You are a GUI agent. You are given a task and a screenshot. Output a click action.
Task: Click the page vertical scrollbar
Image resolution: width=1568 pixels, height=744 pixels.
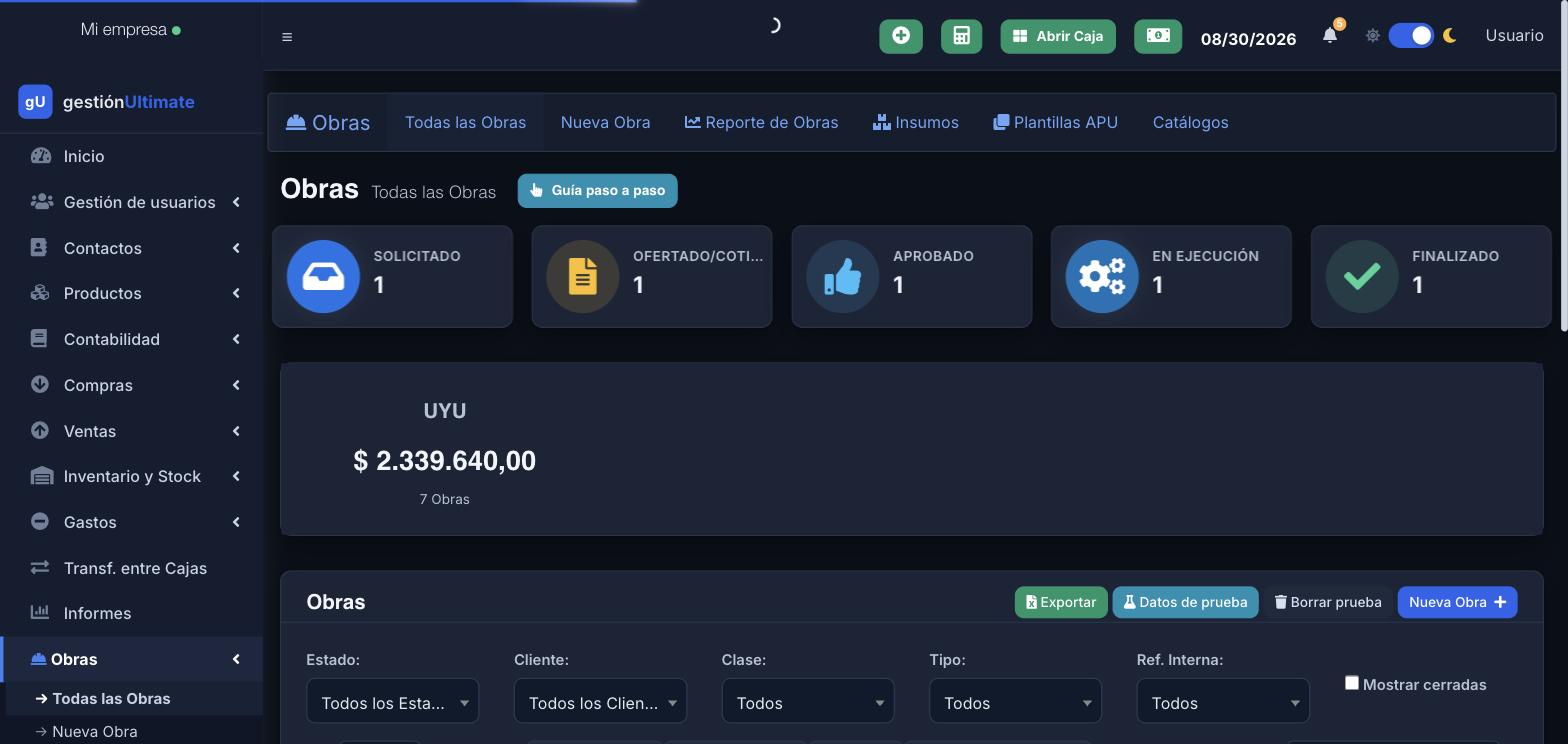pyautogui.click(x=1564, y=165)
